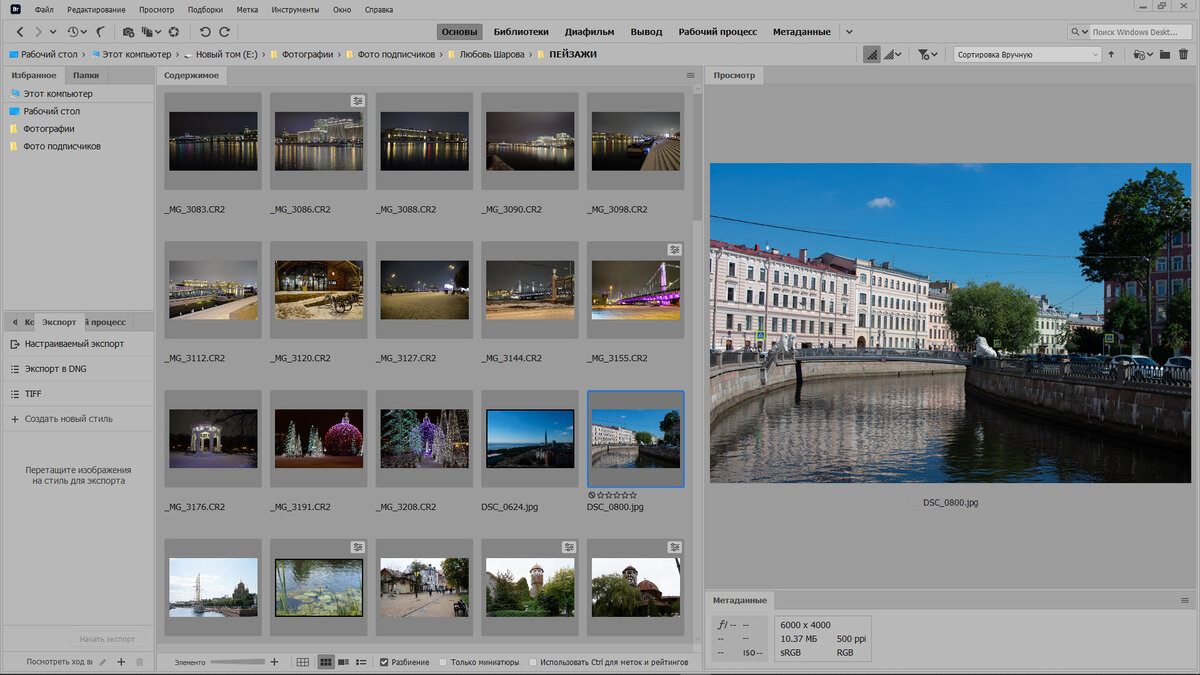Expand the filter by rating dropdown

(x=928, y=55)
